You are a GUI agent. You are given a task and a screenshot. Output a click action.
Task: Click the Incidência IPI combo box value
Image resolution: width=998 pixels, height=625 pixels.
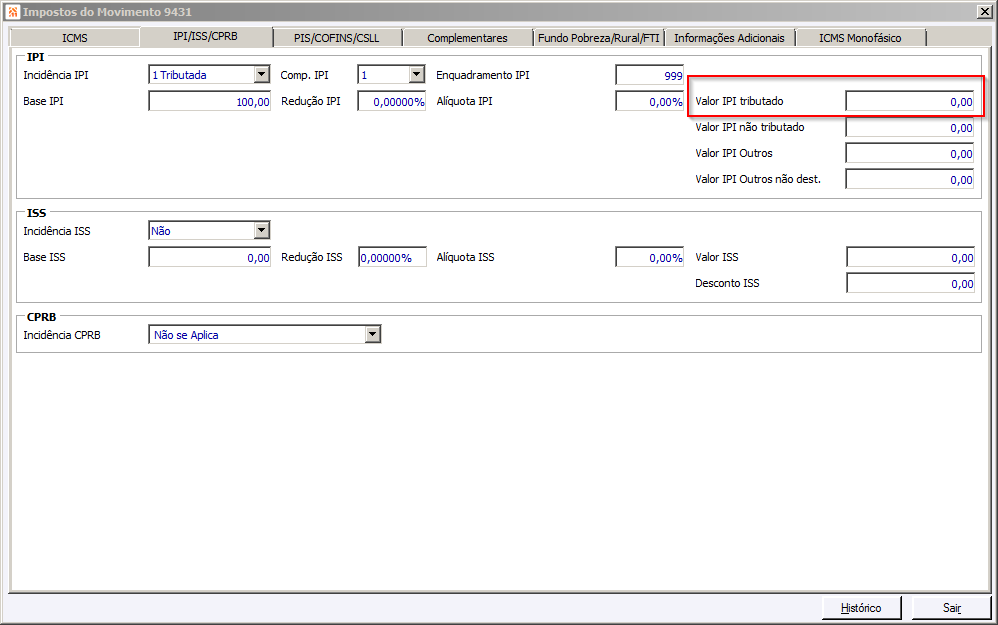coord(201,75)
